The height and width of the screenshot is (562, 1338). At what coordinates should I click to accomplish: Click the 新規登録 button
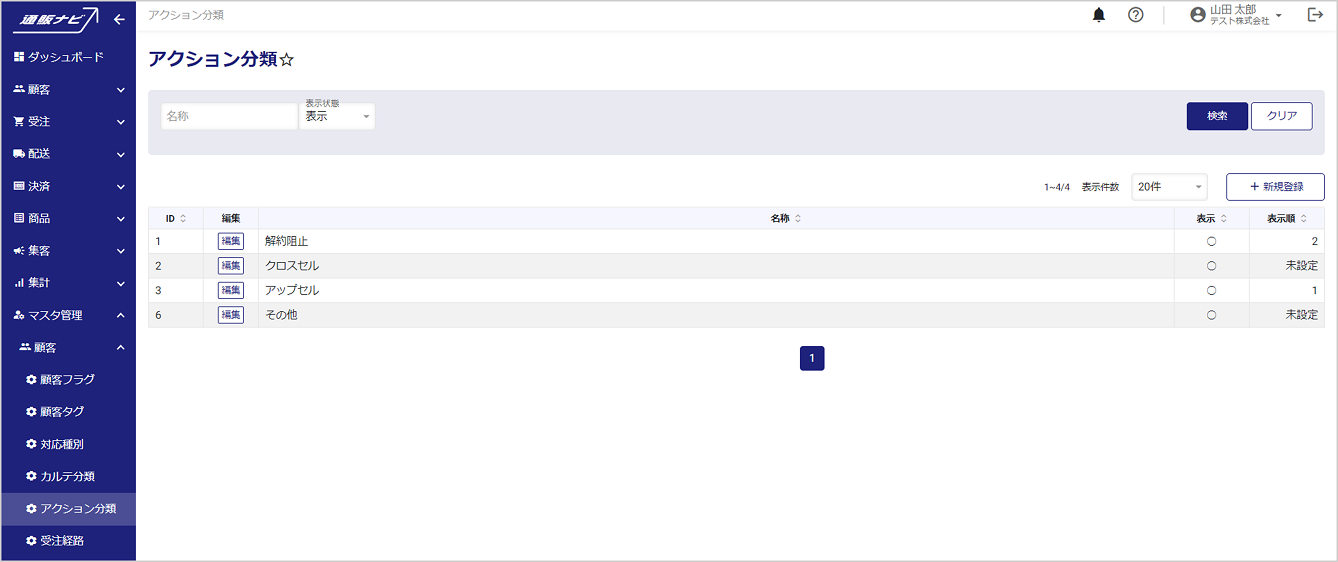coord(1275,187)
